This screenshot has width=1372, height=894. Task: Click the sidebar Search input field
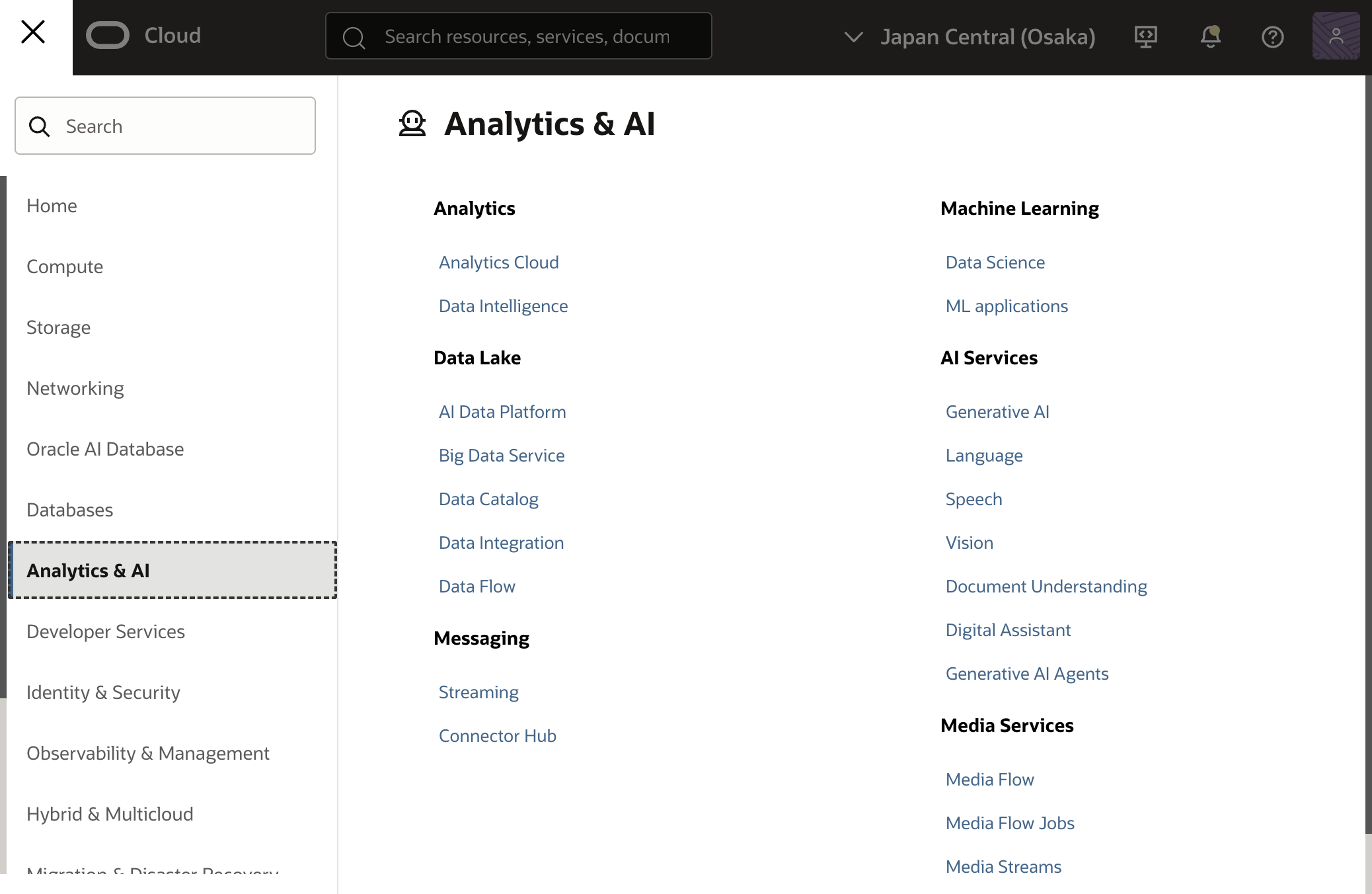pos(178,126)
